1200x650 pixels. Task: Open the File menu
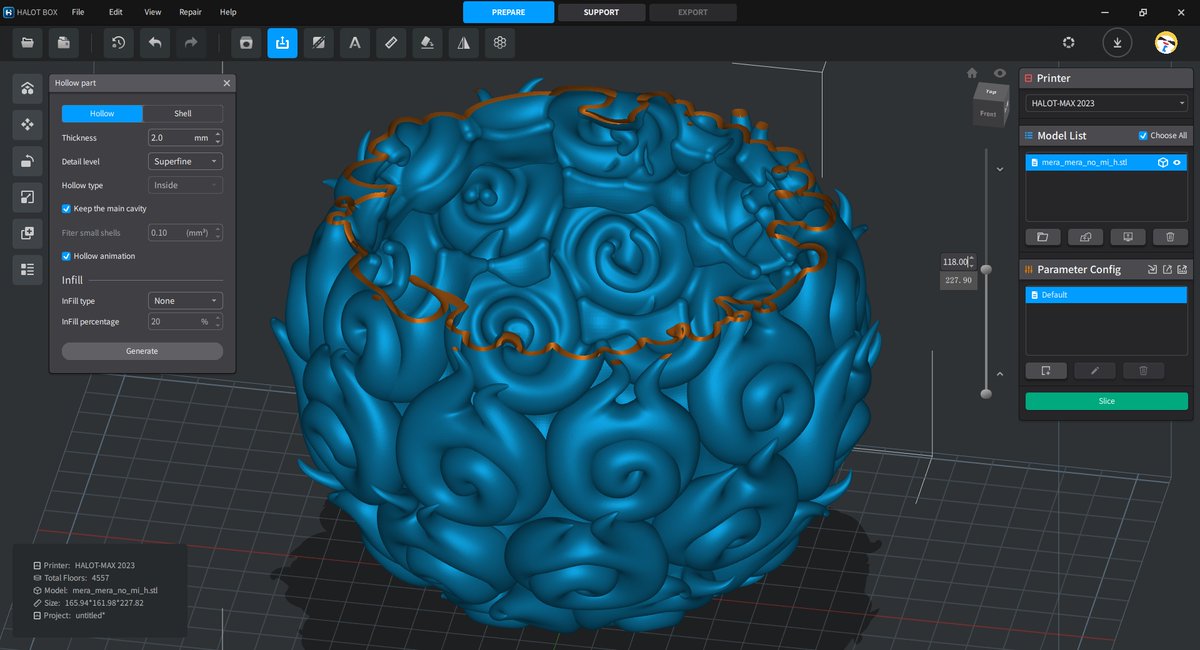[x=78, y=12]
